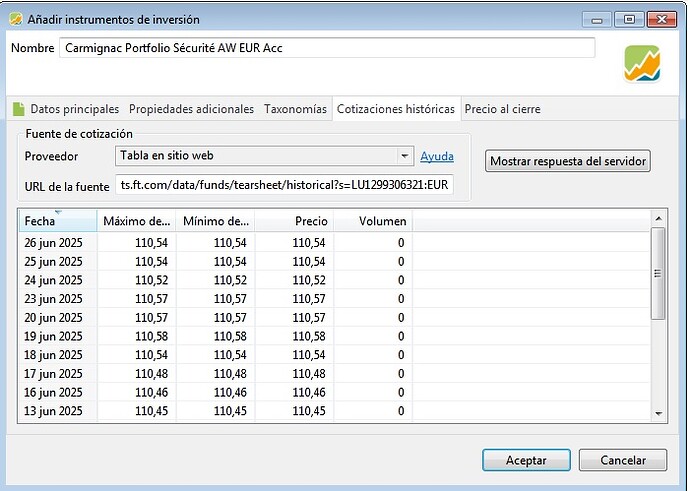Click the table scrollbar up arrow
The width and height of the screenshot is (690, 491).
(x=658, y=219)
